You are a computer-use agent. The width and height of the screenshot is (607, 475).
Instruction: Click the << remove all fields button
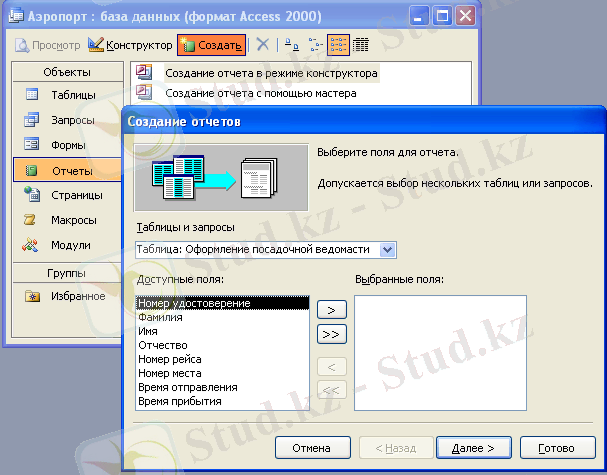click(332, 390)
